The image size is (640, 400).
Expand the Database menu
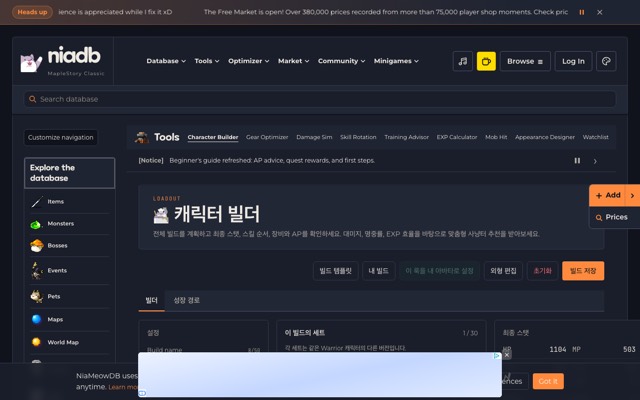click(x=166, y=61)
